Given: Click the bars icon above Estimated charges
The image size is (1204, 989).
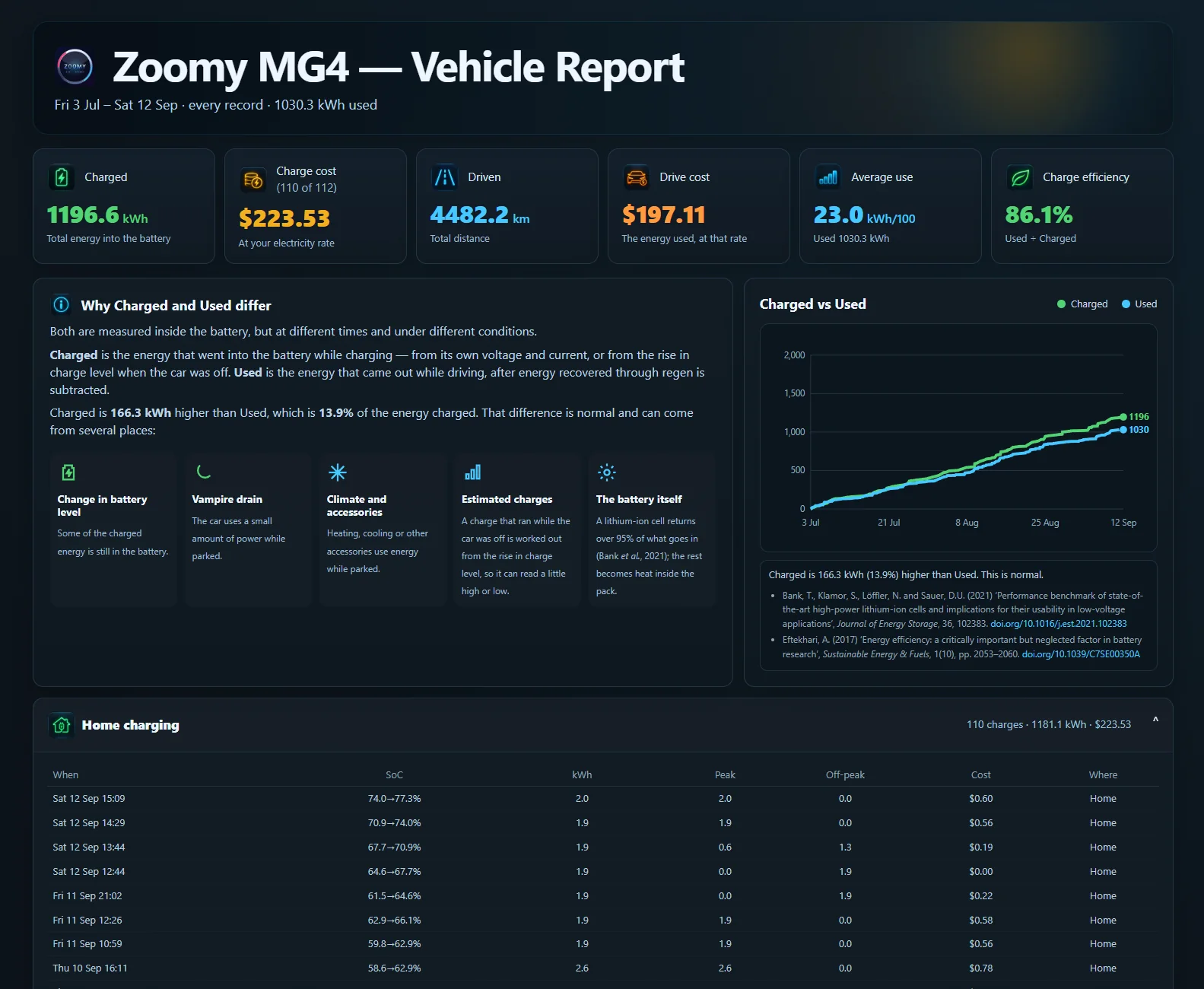Looking at the screenshot, I should (472, 472).
